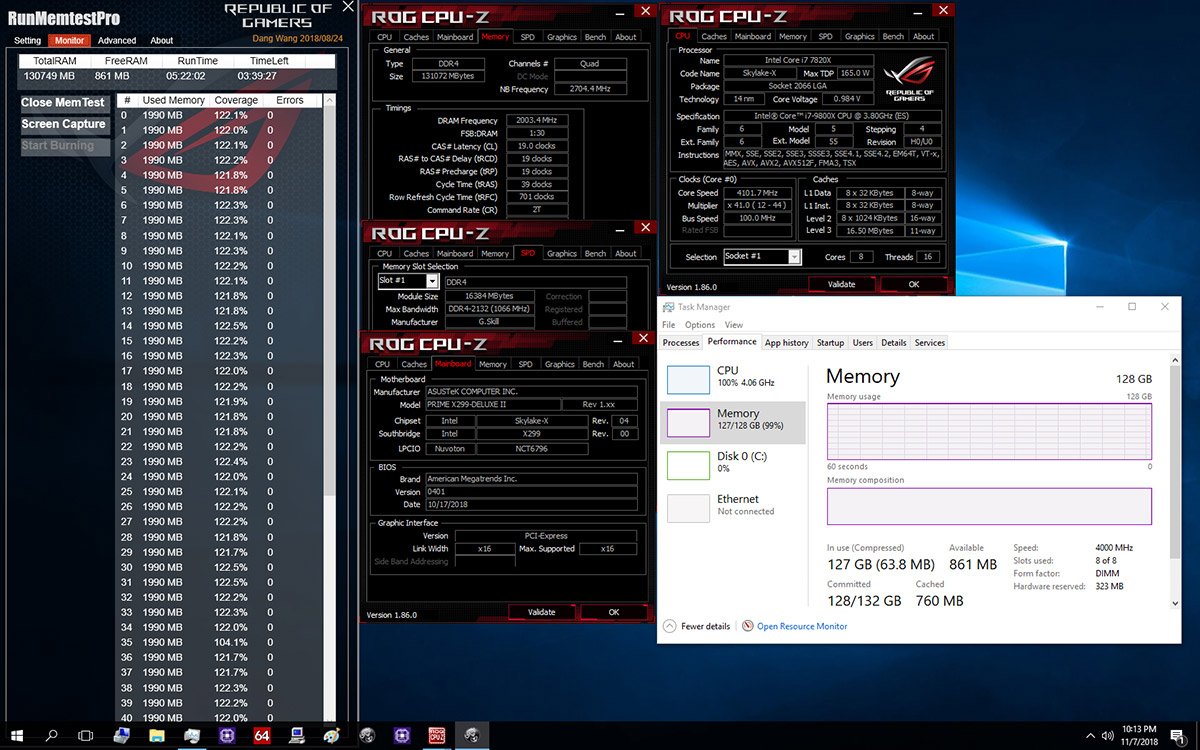Click the Screen Capture button

pyautogui.click(x=64, y=124)
